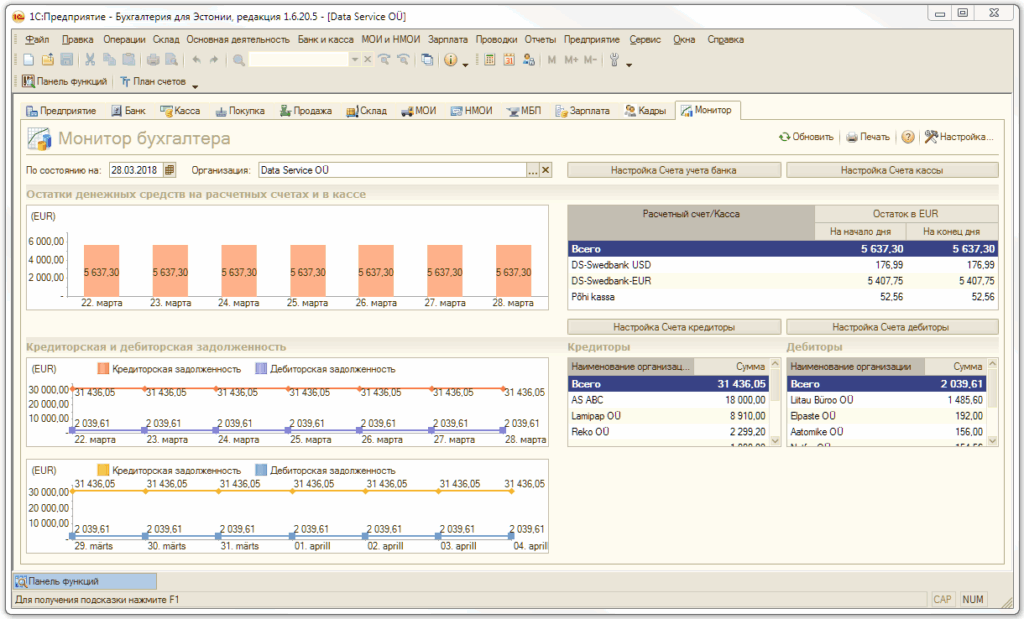Open date picker next to the date field
The height and width of the screenshot is (619, 1024).
click(169, 170)
